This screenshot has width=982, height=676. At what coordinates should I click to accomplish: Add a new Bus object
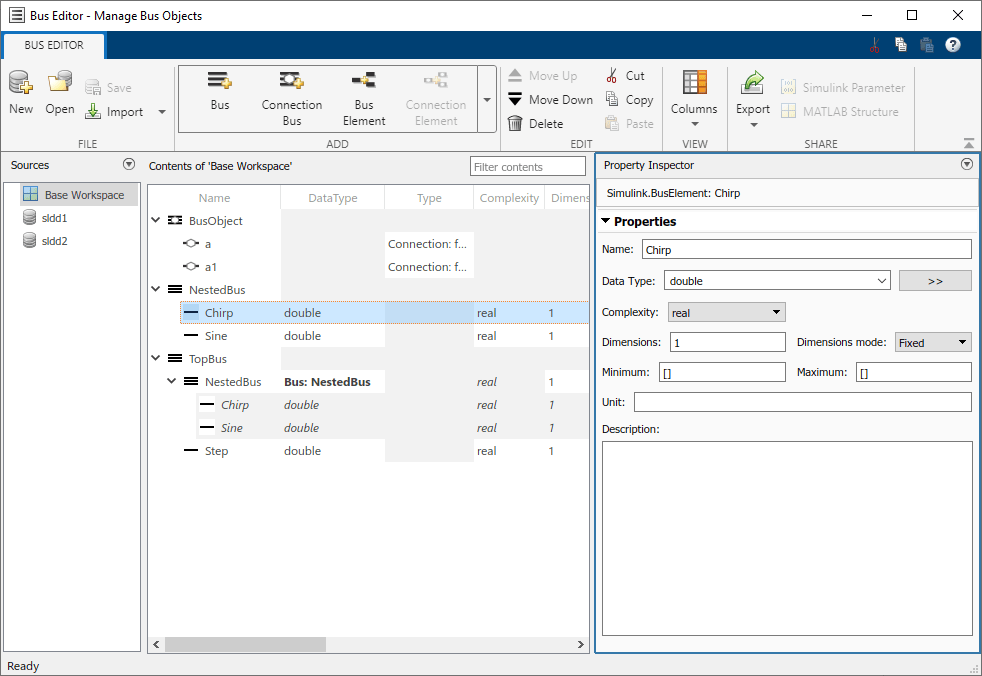(220, 90)
